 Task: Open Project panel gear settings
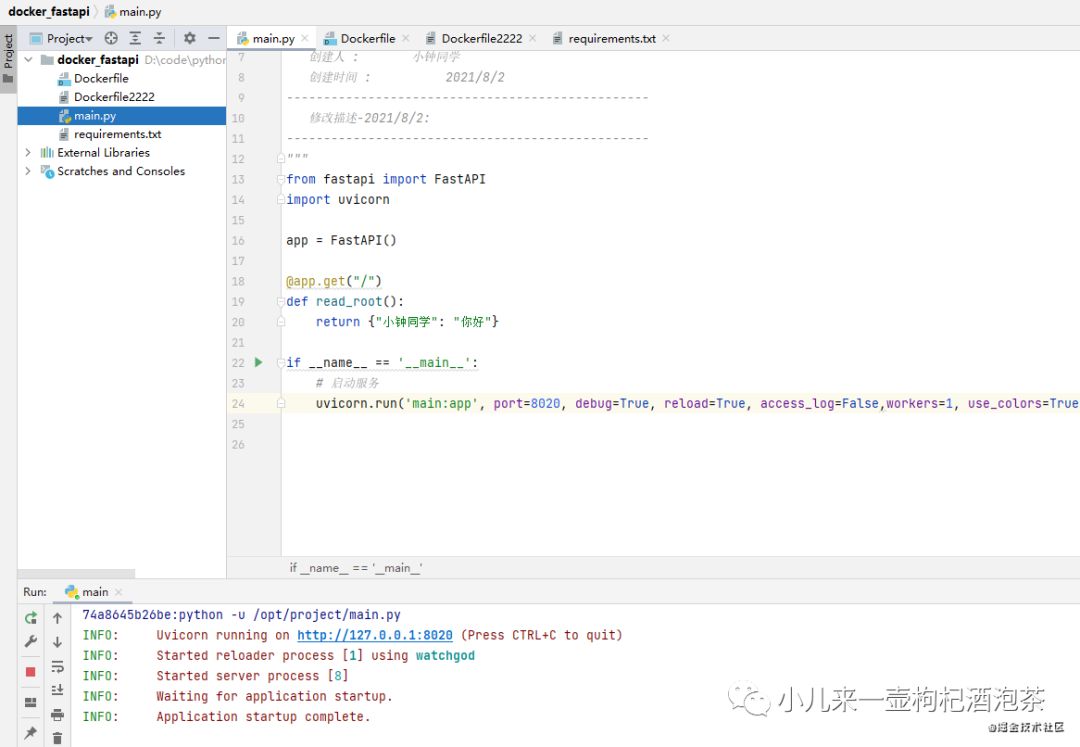point(189,38)
